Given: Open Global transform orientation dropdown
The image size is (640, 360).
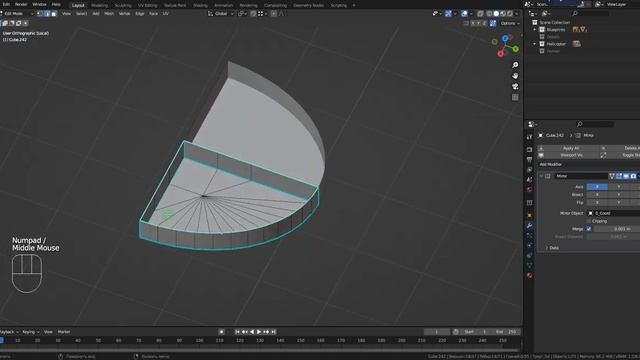Looking at the screenshot, I should point(221,13).
